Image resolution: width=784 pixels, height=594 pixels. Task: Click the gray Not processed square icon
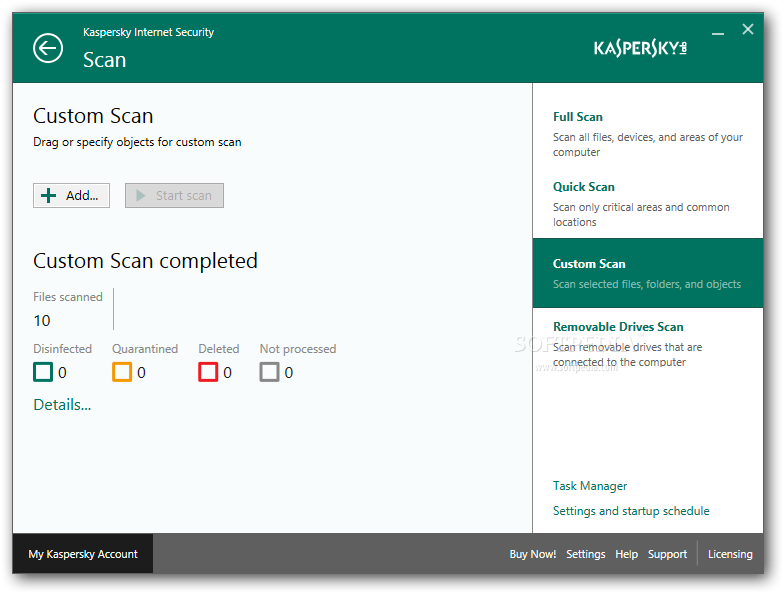pos(269,372)
